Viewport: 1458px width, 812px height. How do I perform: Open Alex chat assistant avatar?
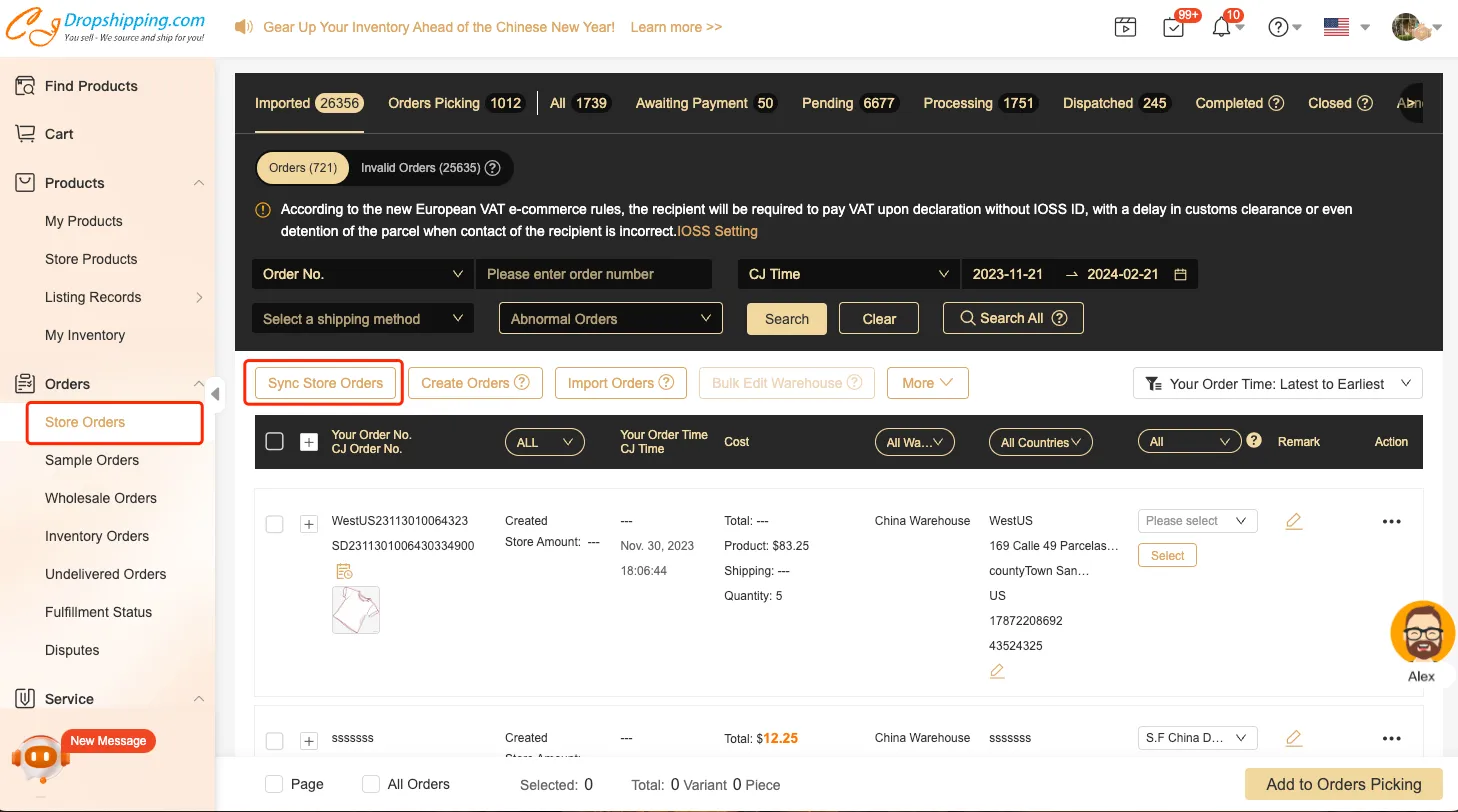click(1422, 633)
